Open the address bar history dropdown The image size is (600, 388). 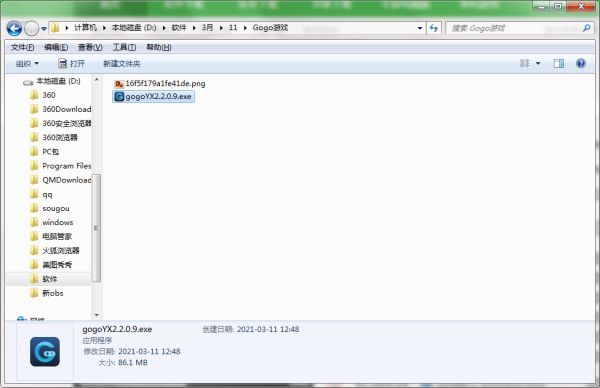(420, 28)
